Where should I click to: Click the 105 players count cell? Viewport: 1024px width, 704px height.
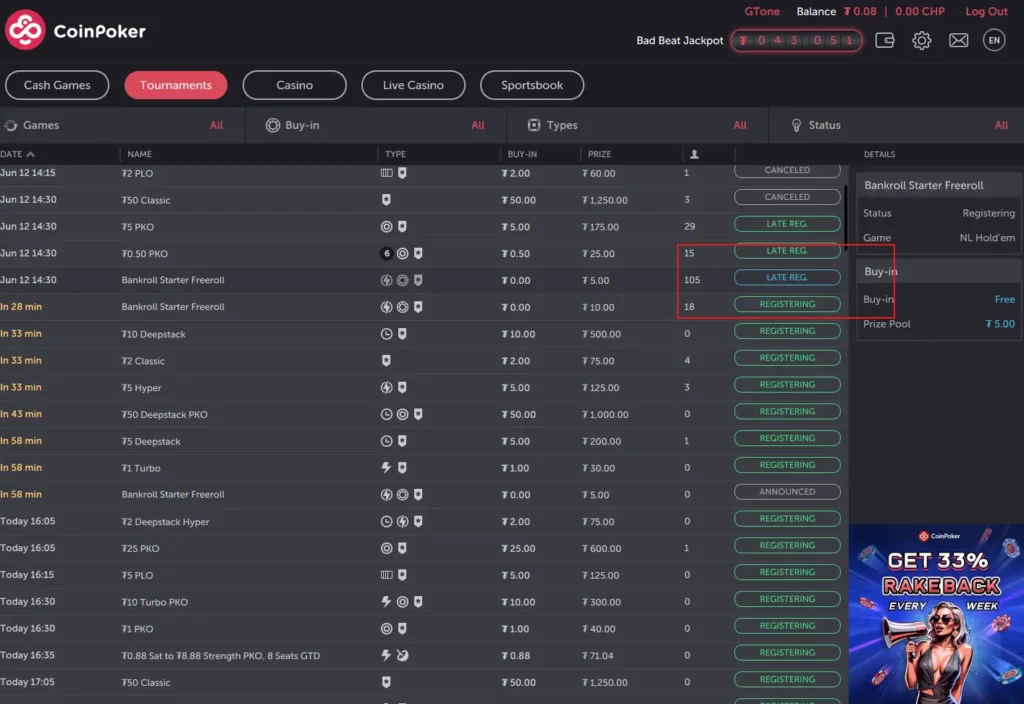point(692,280)
